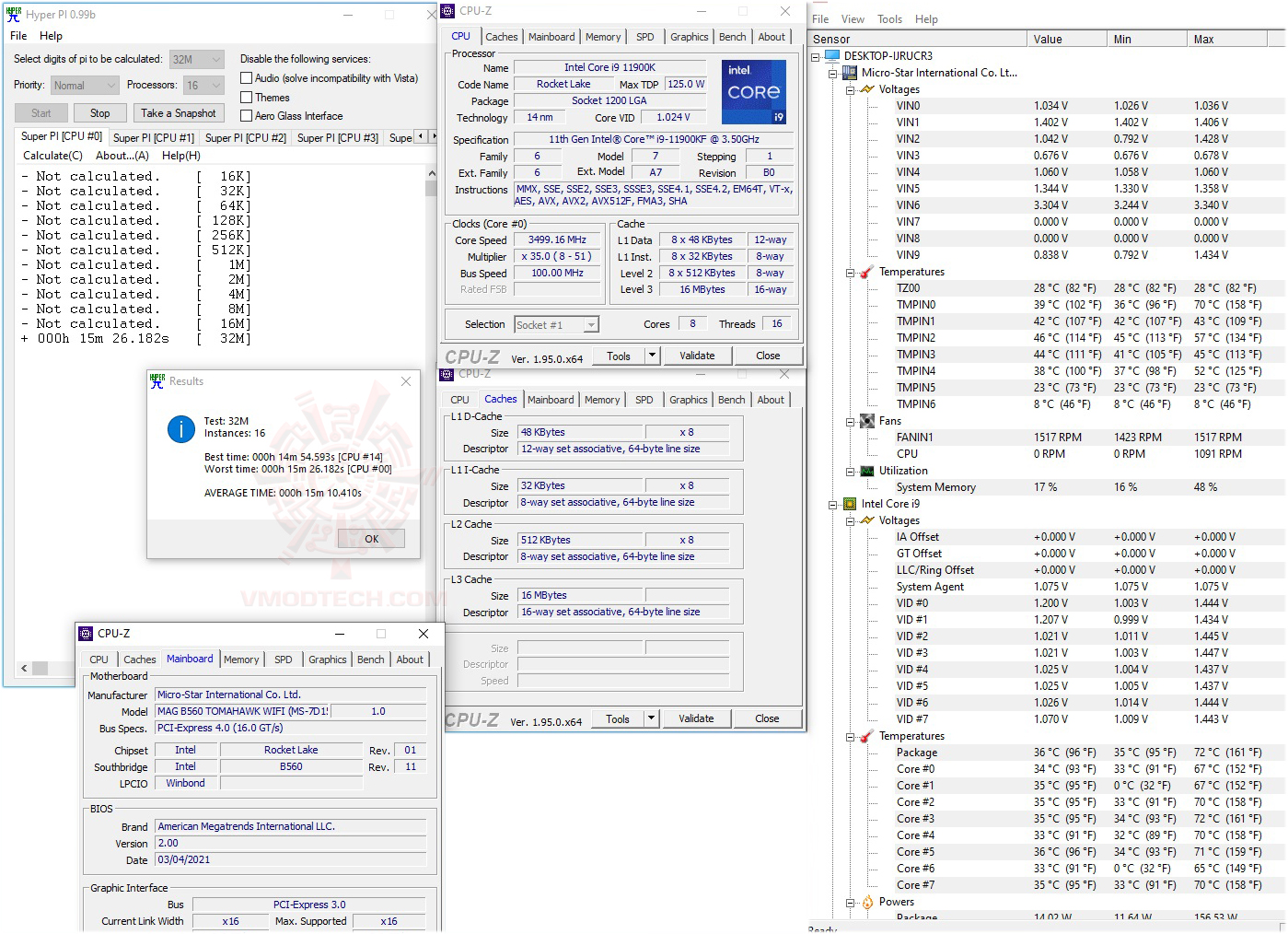Click the Intel Core i9 chip icon in HWMonitor

click(850, 504)
